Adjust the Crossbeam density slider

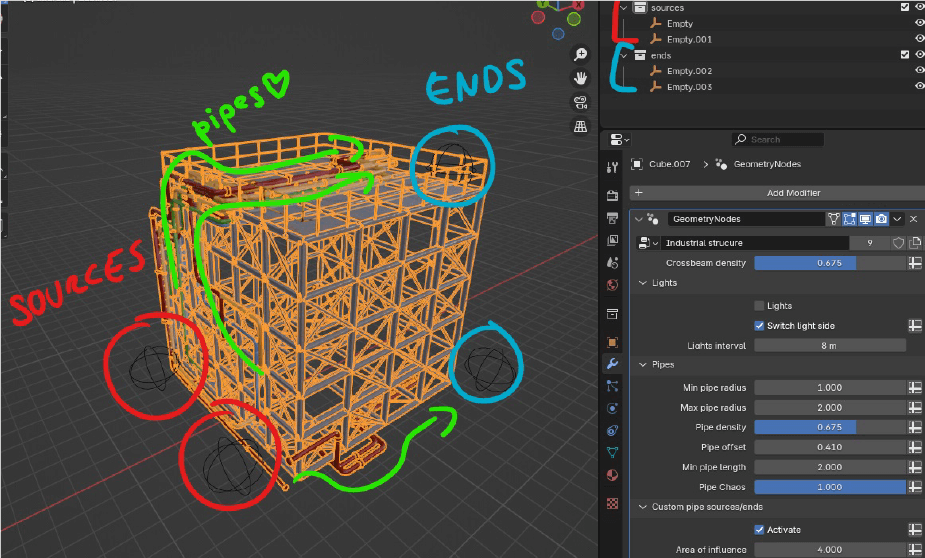(829, 263)
